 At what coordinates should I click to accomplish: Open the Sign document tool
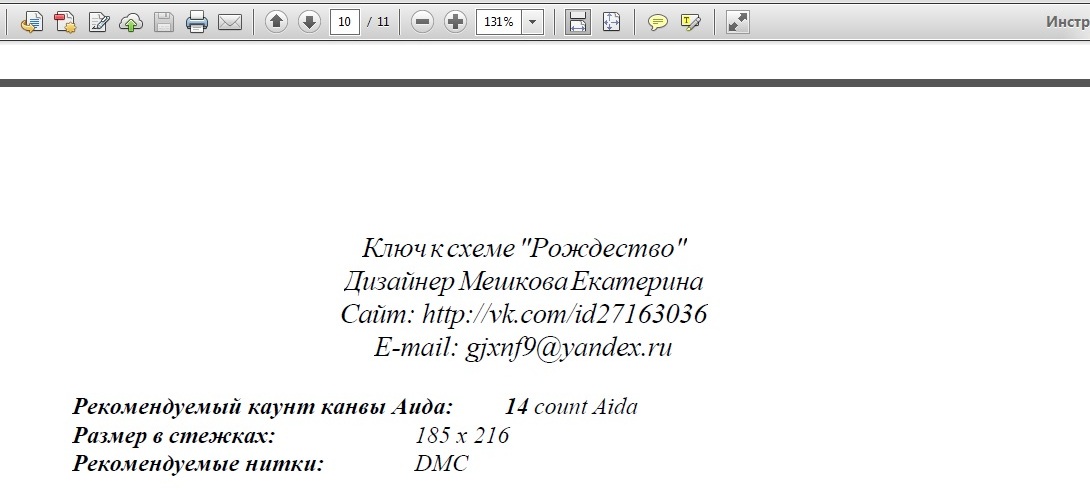[99, 22]
